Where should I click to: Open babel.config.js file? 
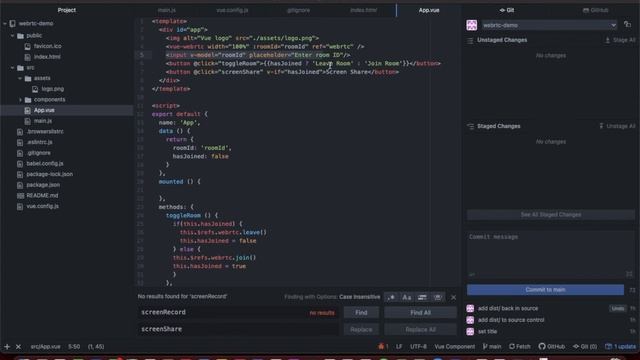(45, 163)
